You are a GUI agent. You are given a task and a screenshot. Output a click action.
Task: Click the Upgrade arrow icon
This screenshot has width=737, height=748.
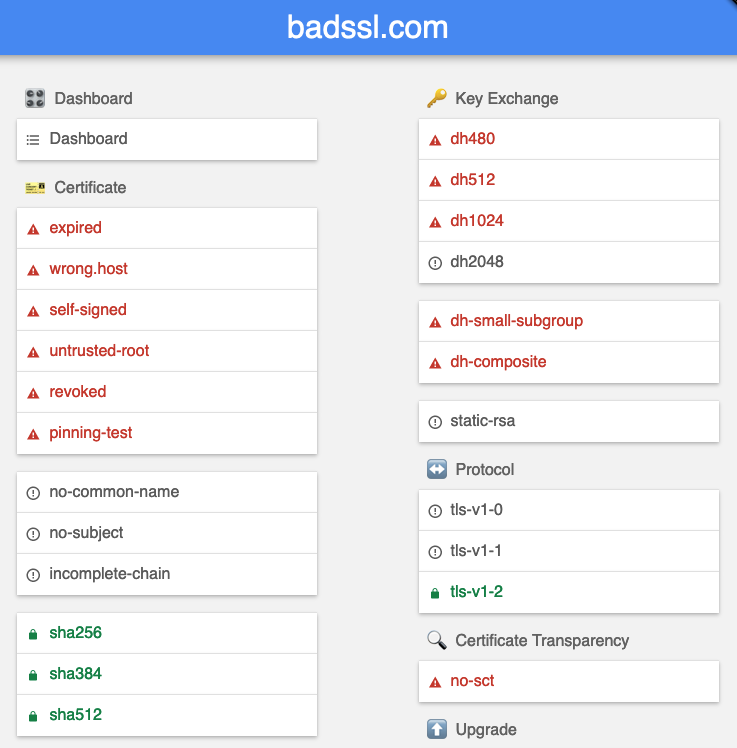[x=436, y=729]
